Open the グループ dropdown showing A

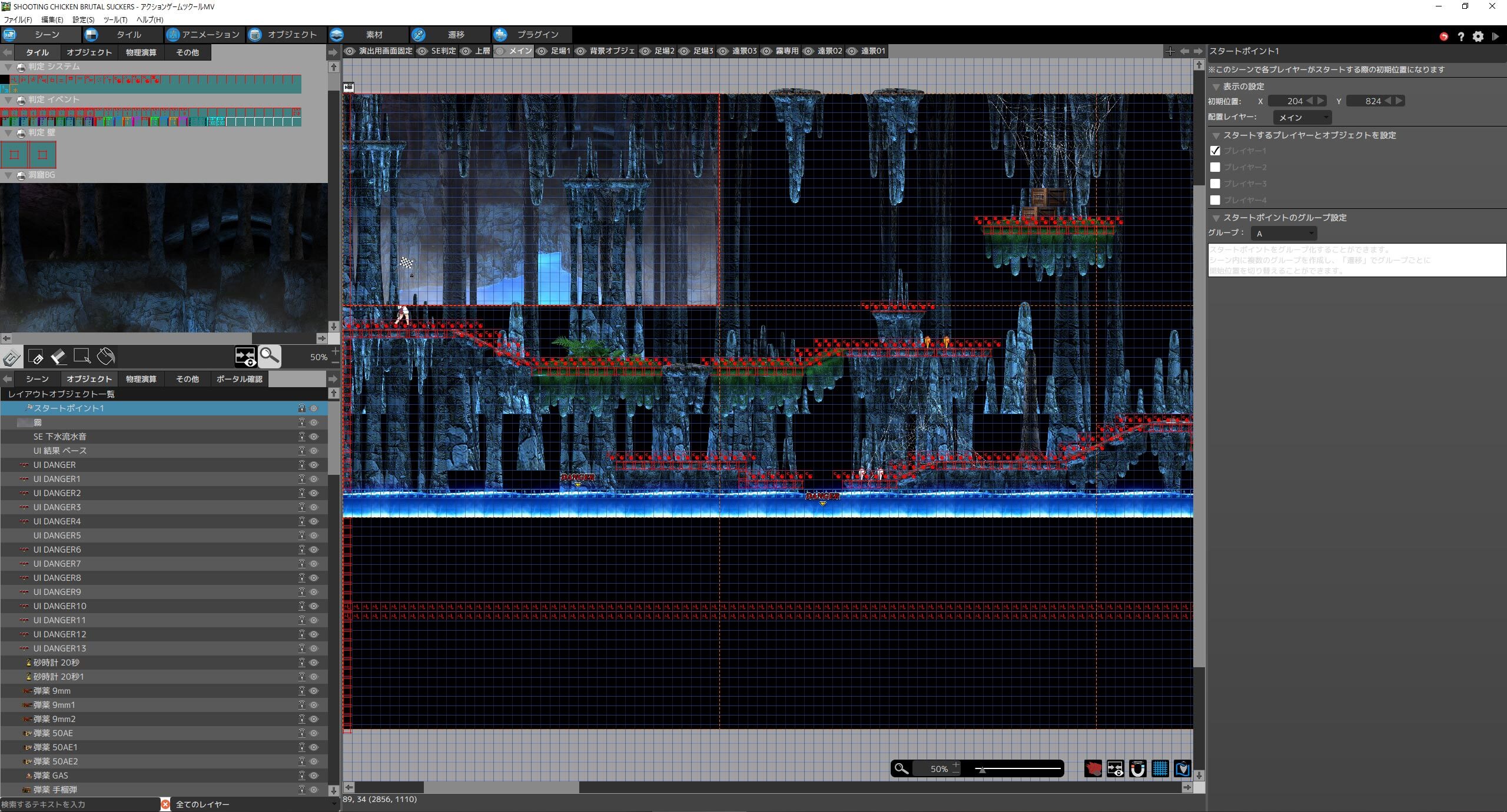(x=1283, y=234)
